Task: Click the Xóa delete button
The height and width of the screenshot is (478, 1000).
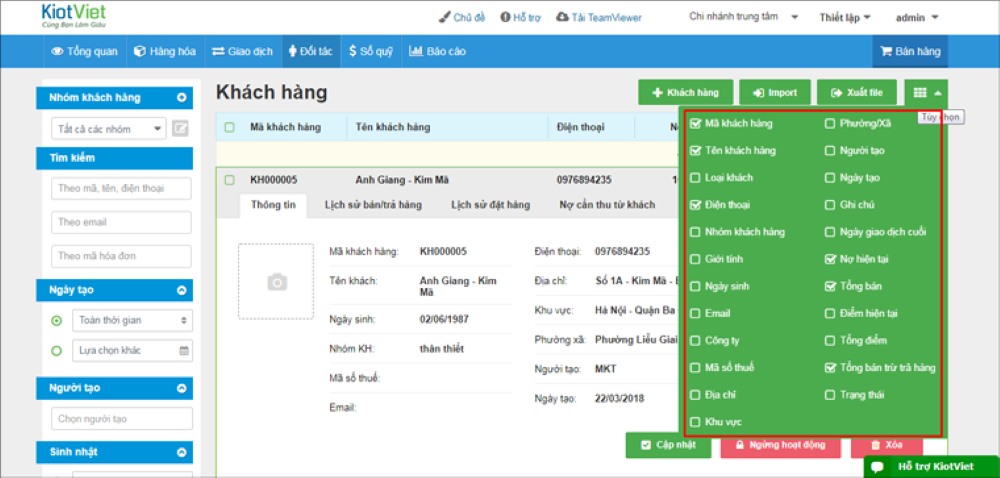Action: tap(886, 445)
